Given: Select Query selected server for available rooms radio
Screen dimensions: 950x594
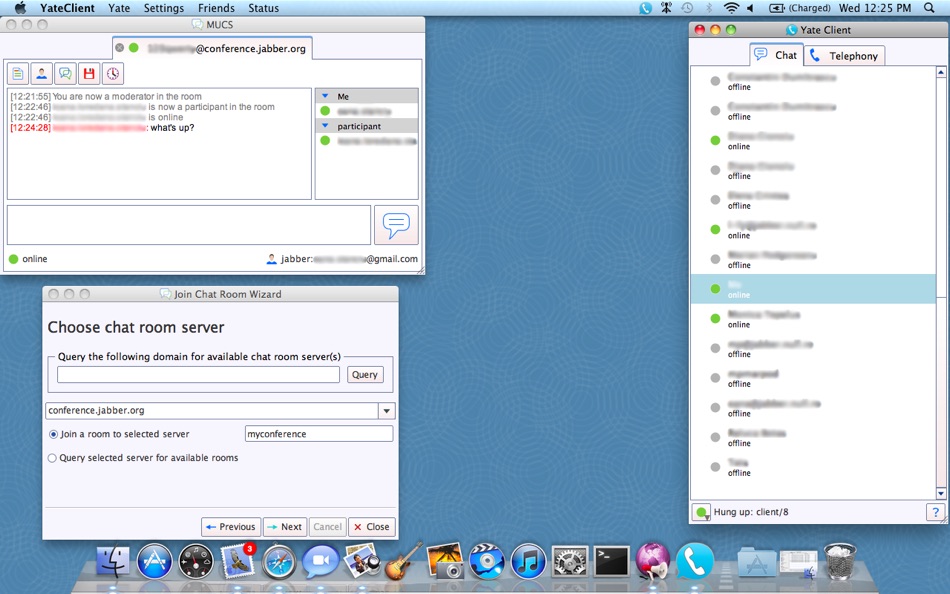Looking at the screenshot, I should point(52,458).
